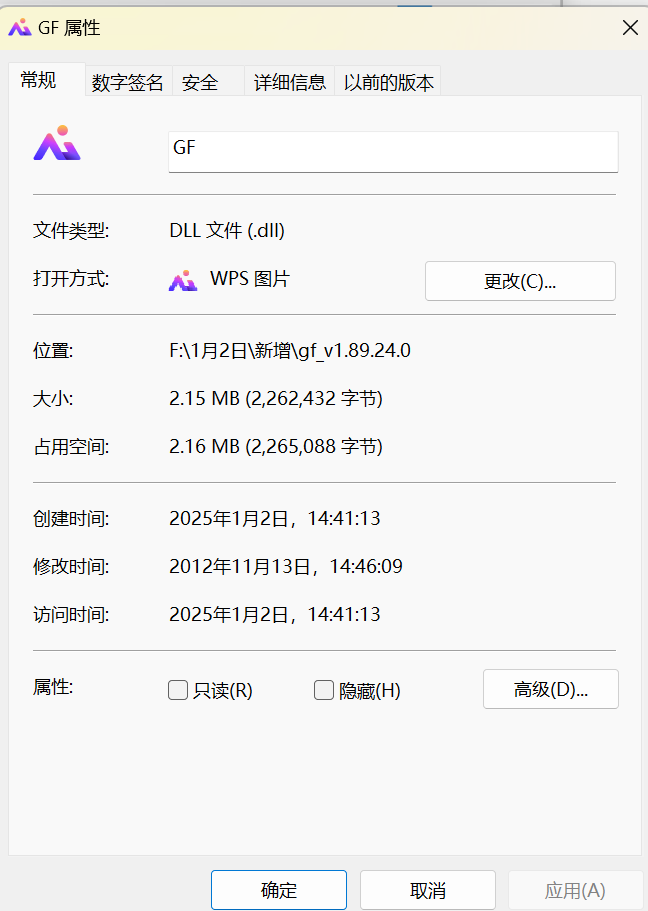The image size is (648, 911).
Task: Close the GF 属性 dialog
Action: tap(630, 27)
